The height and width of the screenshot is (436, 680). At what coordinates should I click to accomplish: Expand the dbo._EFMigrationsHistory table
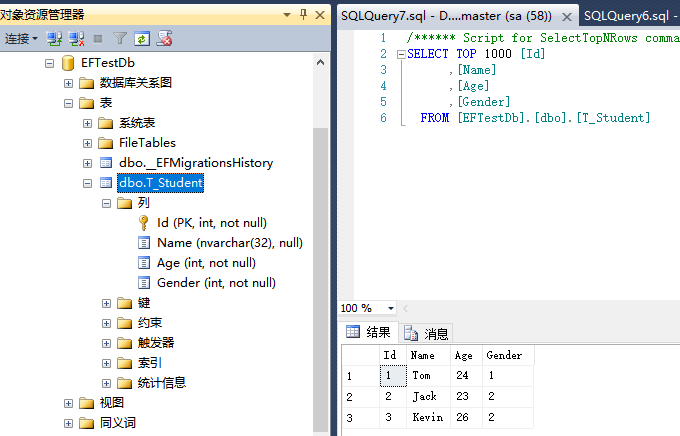point(88,163)
